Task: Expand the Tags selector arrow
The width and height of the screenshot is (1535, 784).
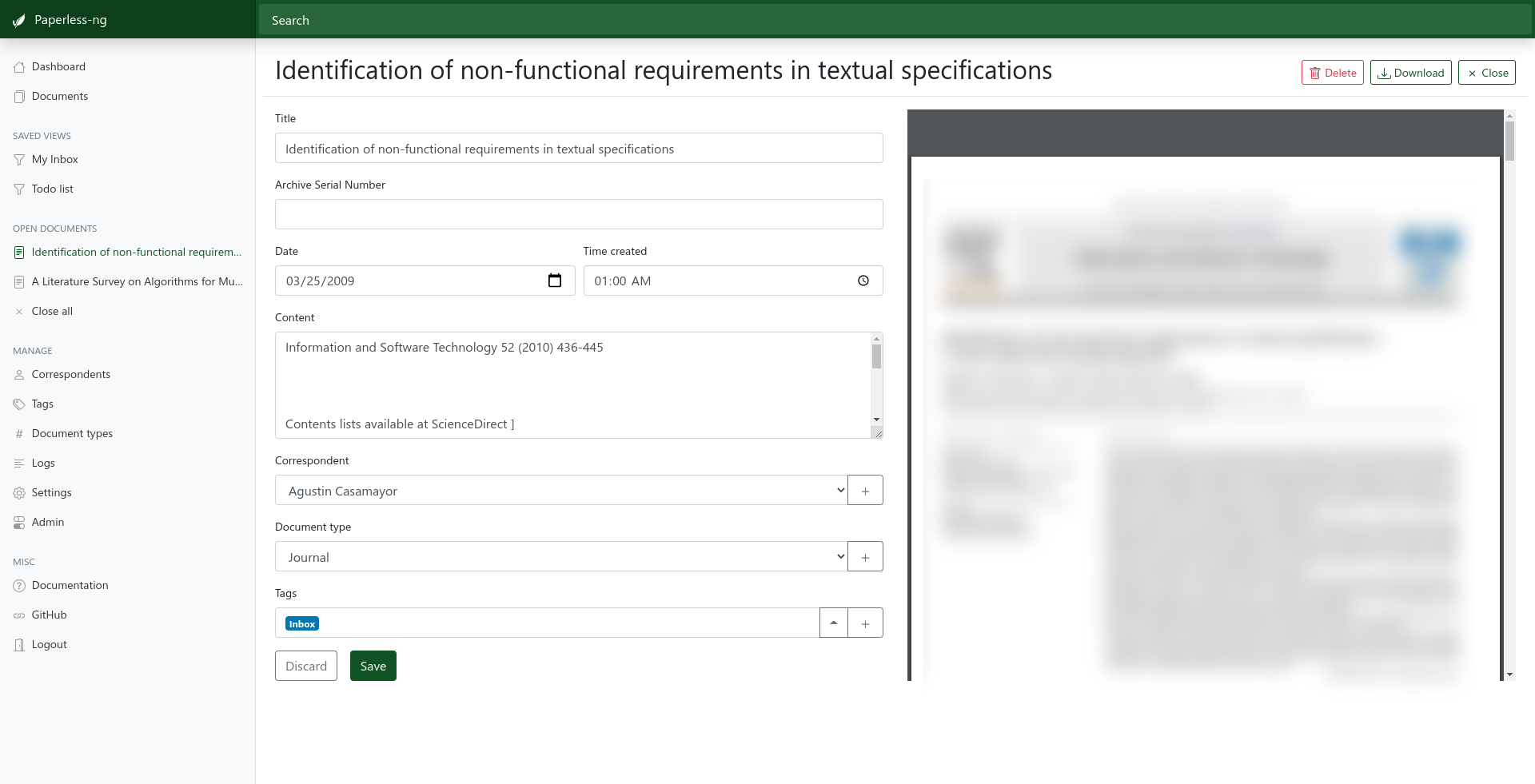Action: [x=834, y=623]
